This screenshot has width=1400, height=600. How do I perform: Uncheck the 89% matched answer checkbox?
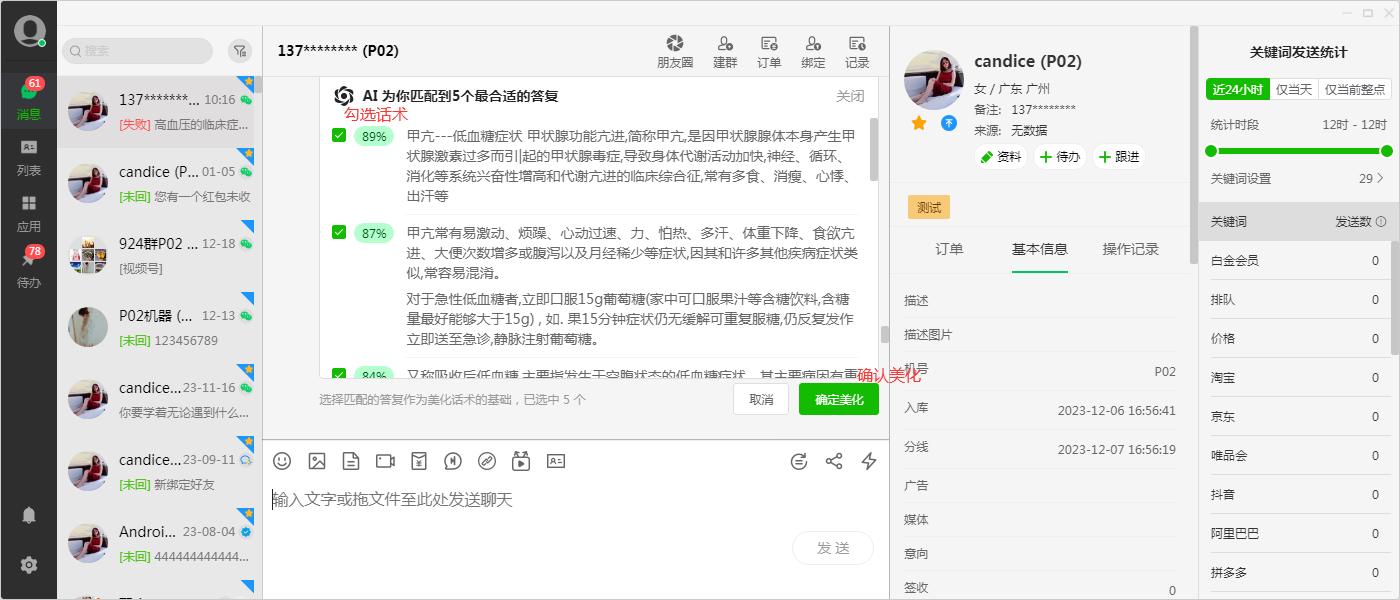click(x=339, y=136)
